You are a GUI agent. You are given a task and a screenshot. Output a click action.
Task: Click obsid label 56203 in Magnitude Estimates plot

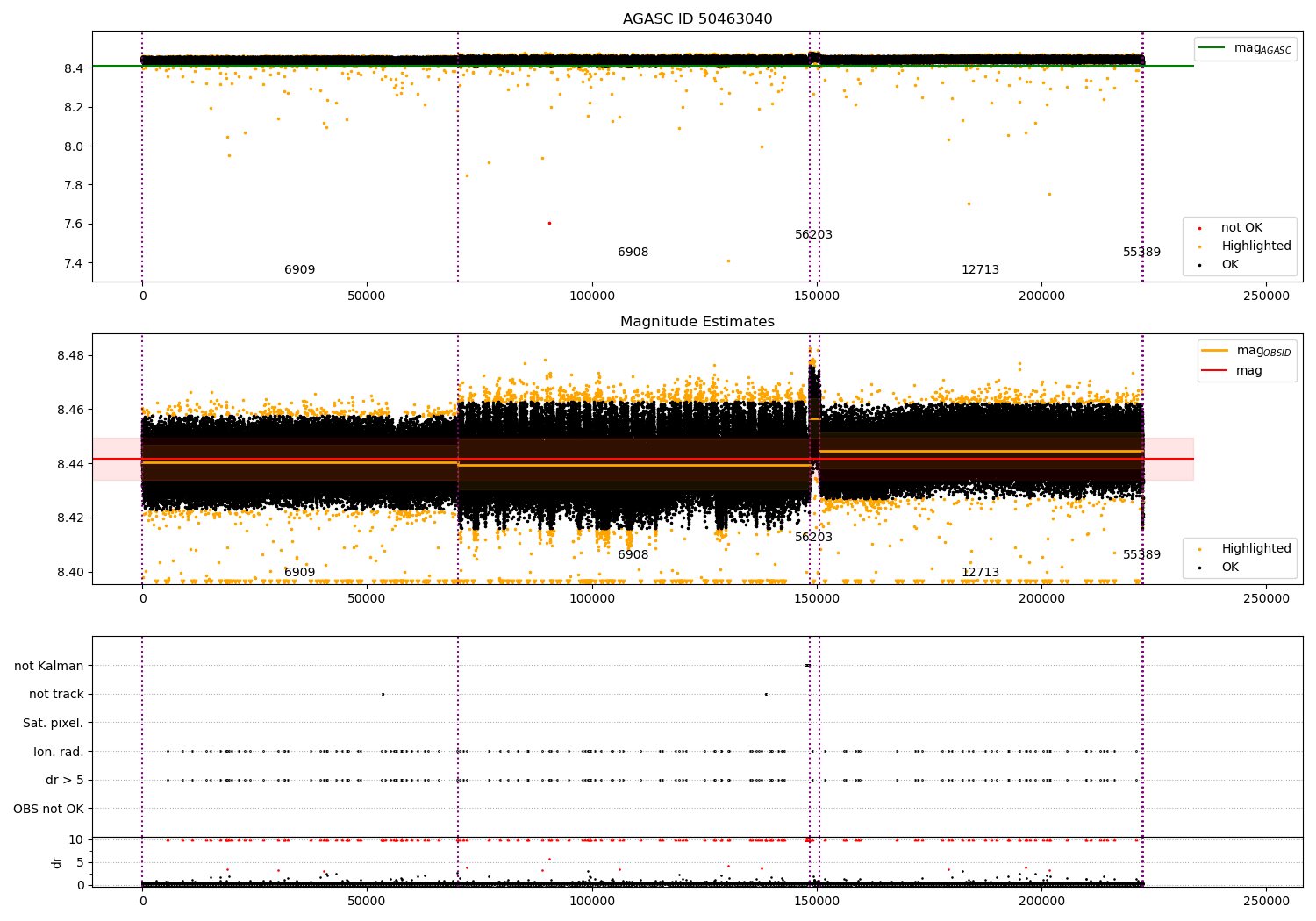813,538
